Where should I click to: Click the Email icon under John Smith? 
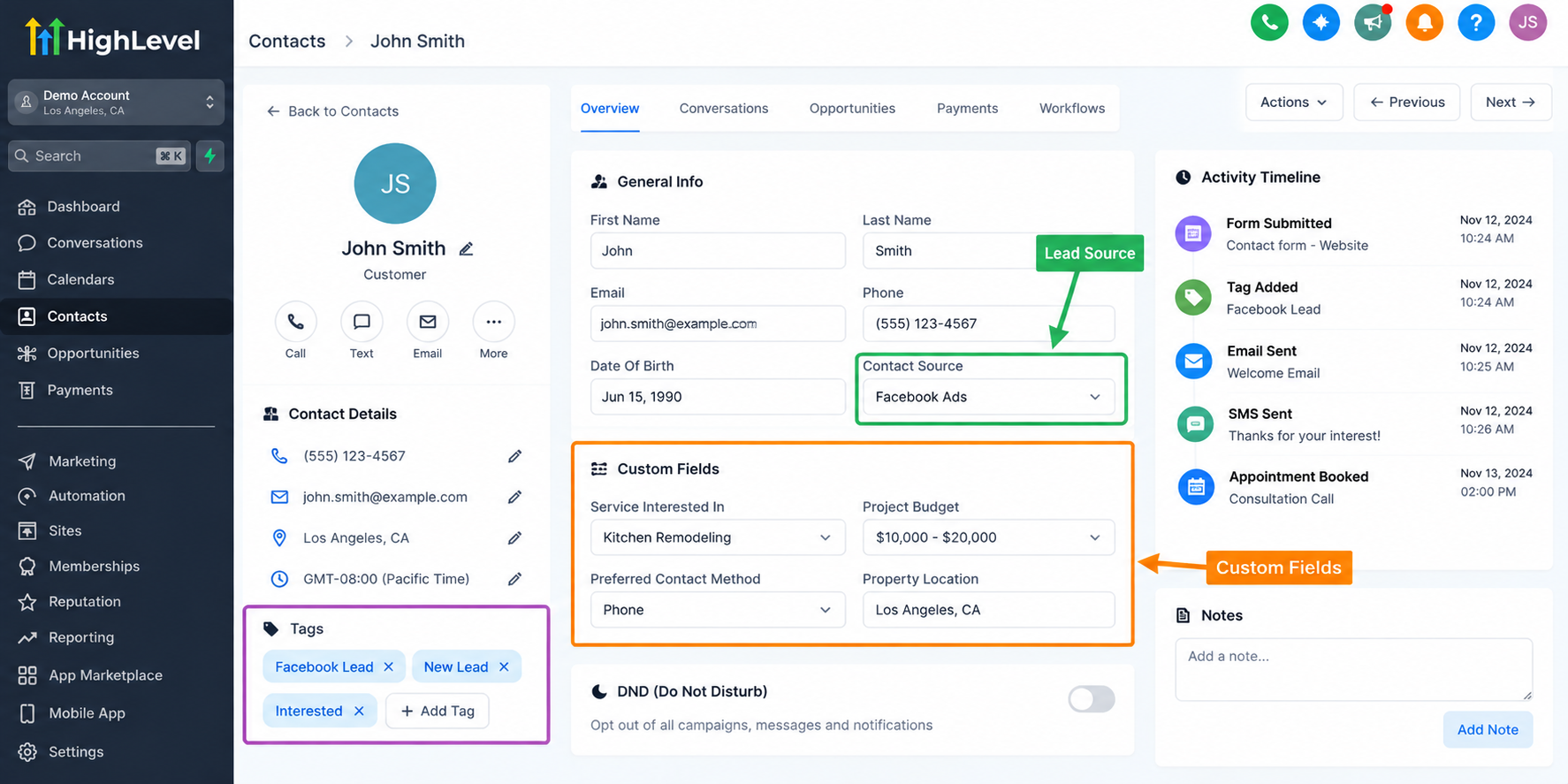pos(428,323)
